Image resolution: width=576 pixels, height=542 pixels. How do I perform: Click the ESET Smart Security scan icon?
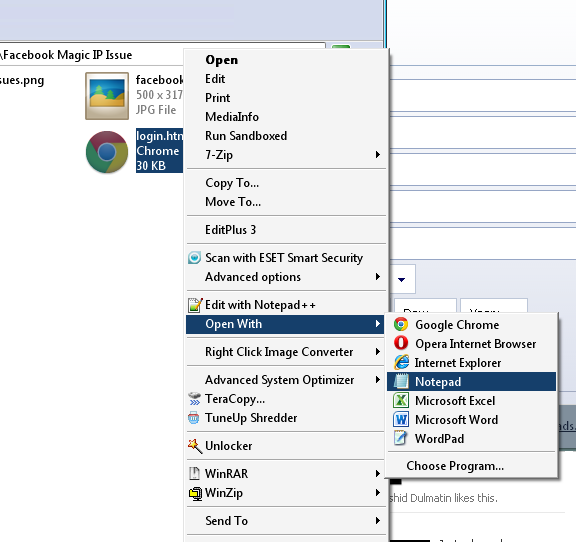pyautogui.click(x=194, y=258)
